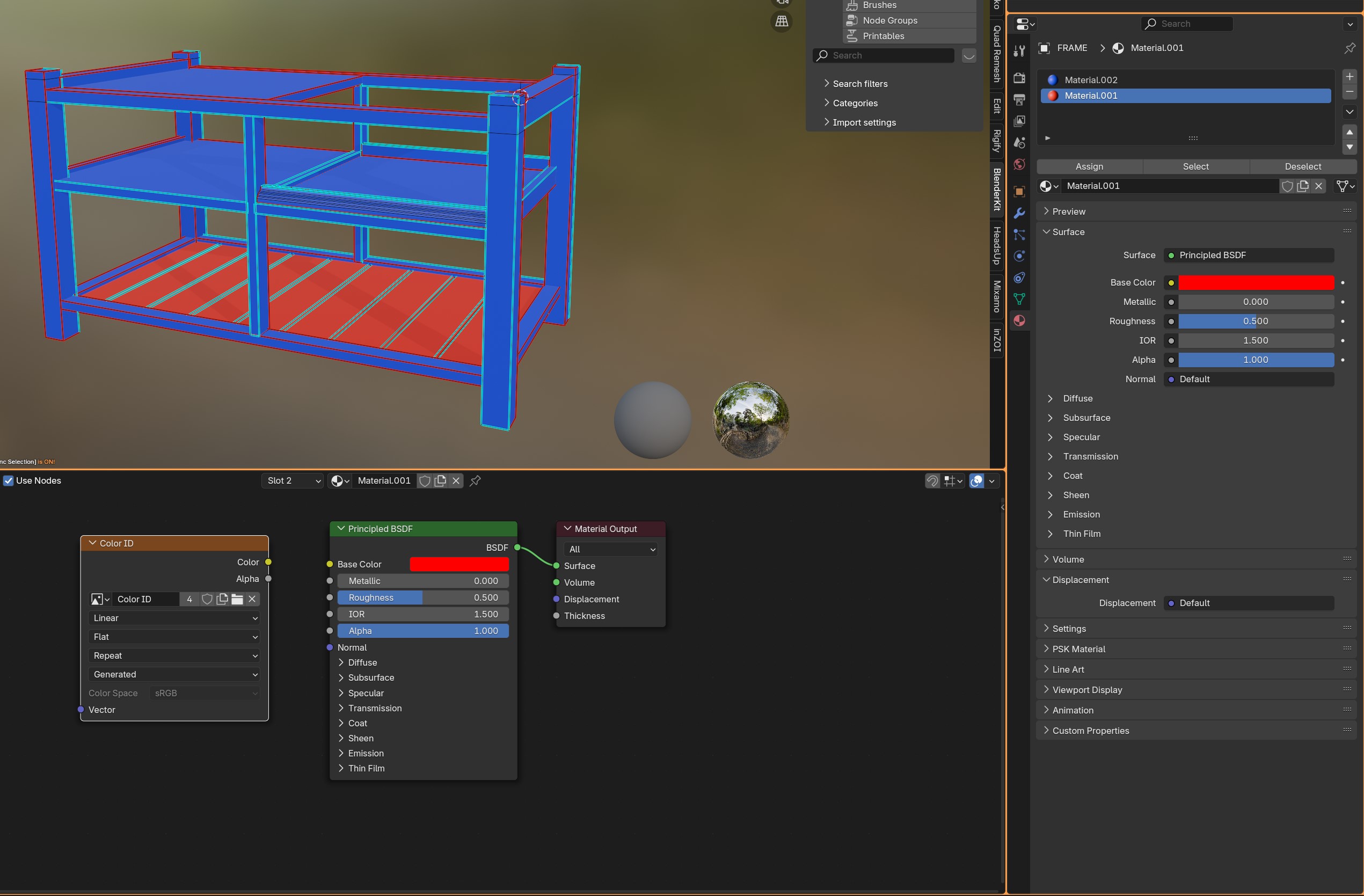Toggle node editor snapping magnet
1364x896 pixels.
click(932, 481)
